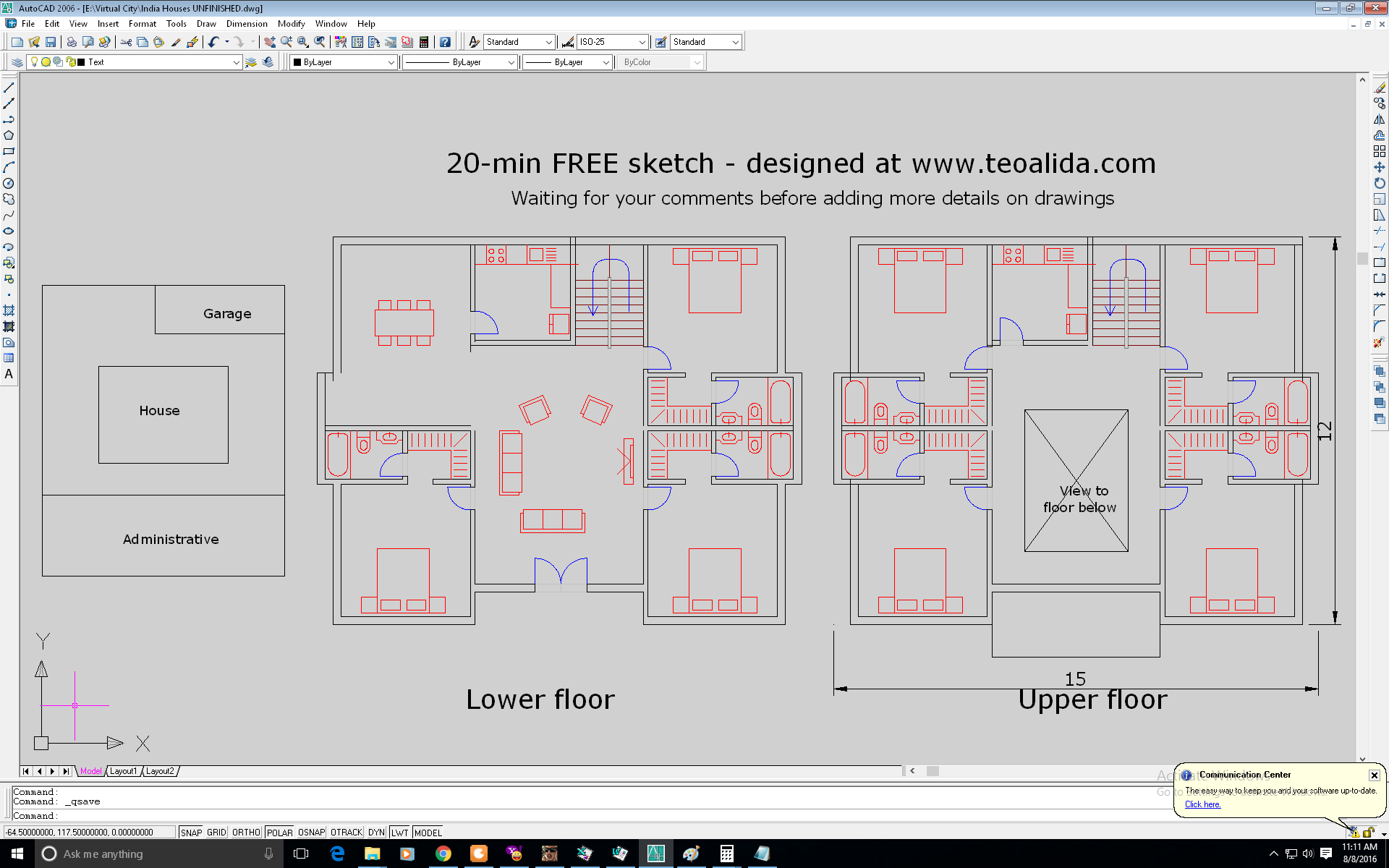The image size is (1389, 868).
Task: Select the Polygon draw tool
Action: (9, 135)
